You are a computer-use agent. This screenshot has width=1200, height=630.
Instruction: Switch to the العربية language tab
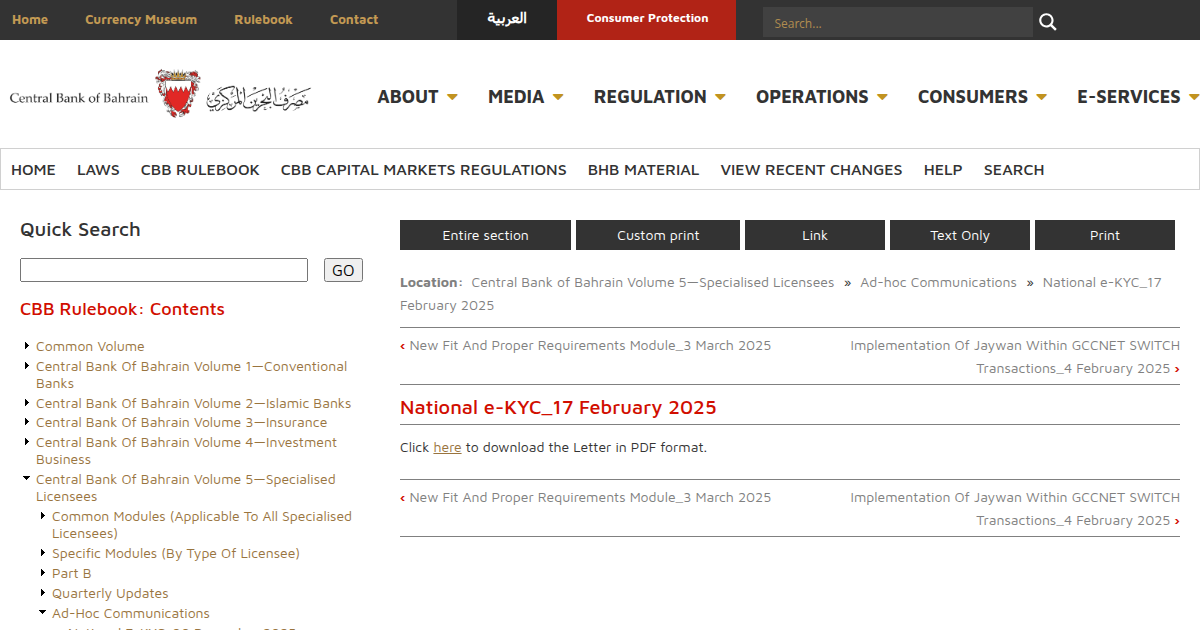pos(506,20)
